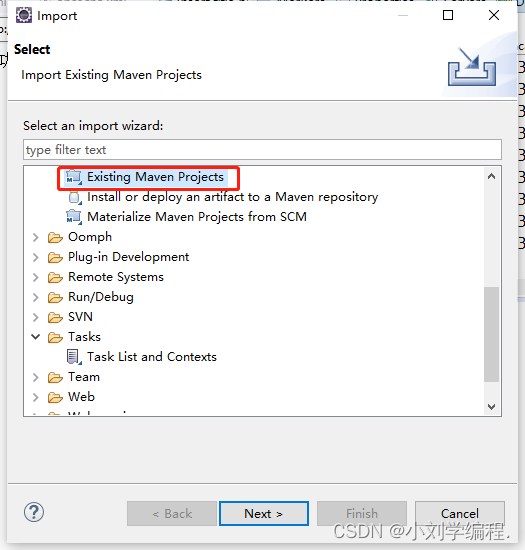Select the Plug-in Development label
Viewport: 525px width, 550px height.
click(x=129, y=257)
